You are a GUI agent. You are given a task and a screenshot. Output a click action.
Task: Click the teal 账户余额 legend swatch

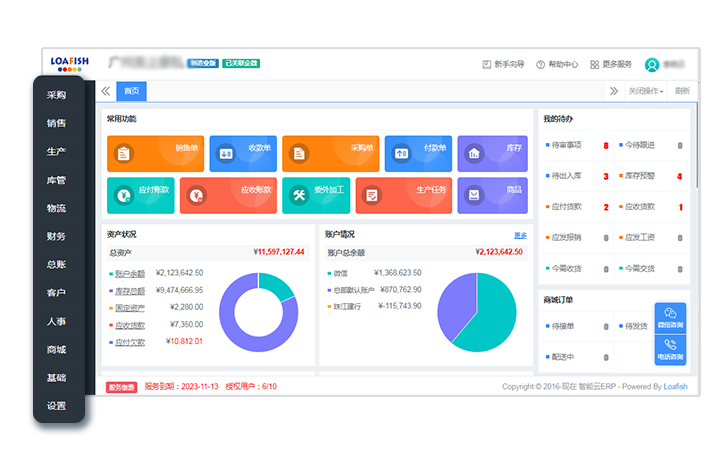click(109, 273)
